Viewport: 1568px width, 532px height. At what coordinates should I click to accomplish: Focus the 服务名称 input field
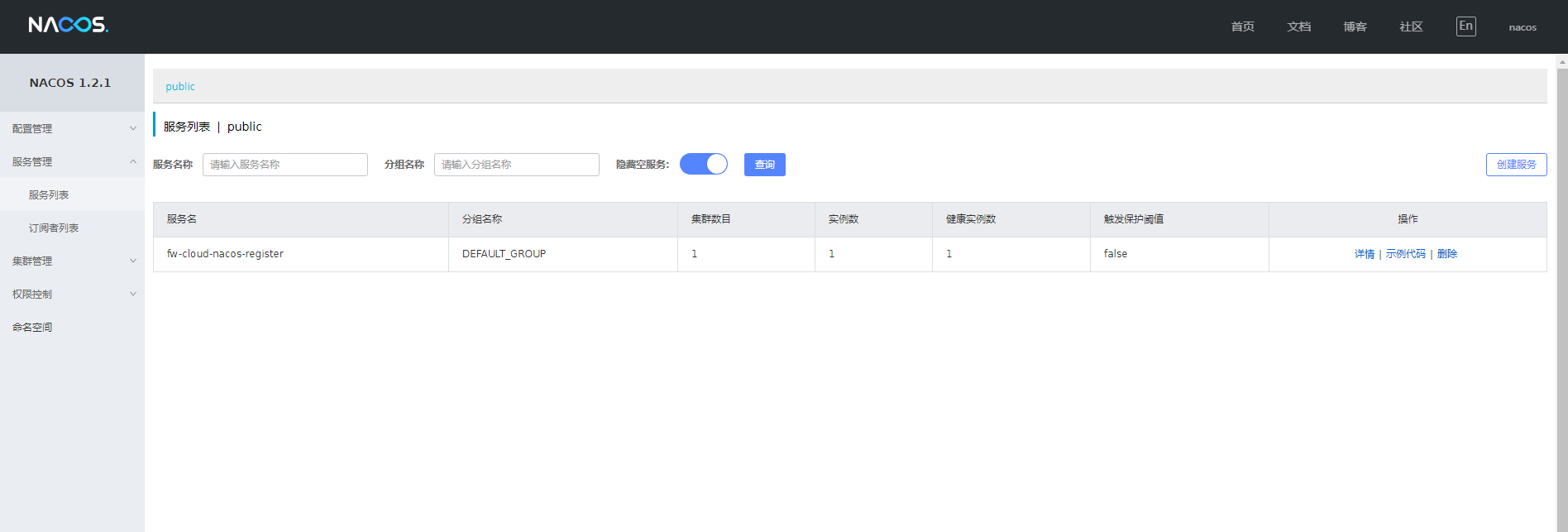click(x=284, y=165)
